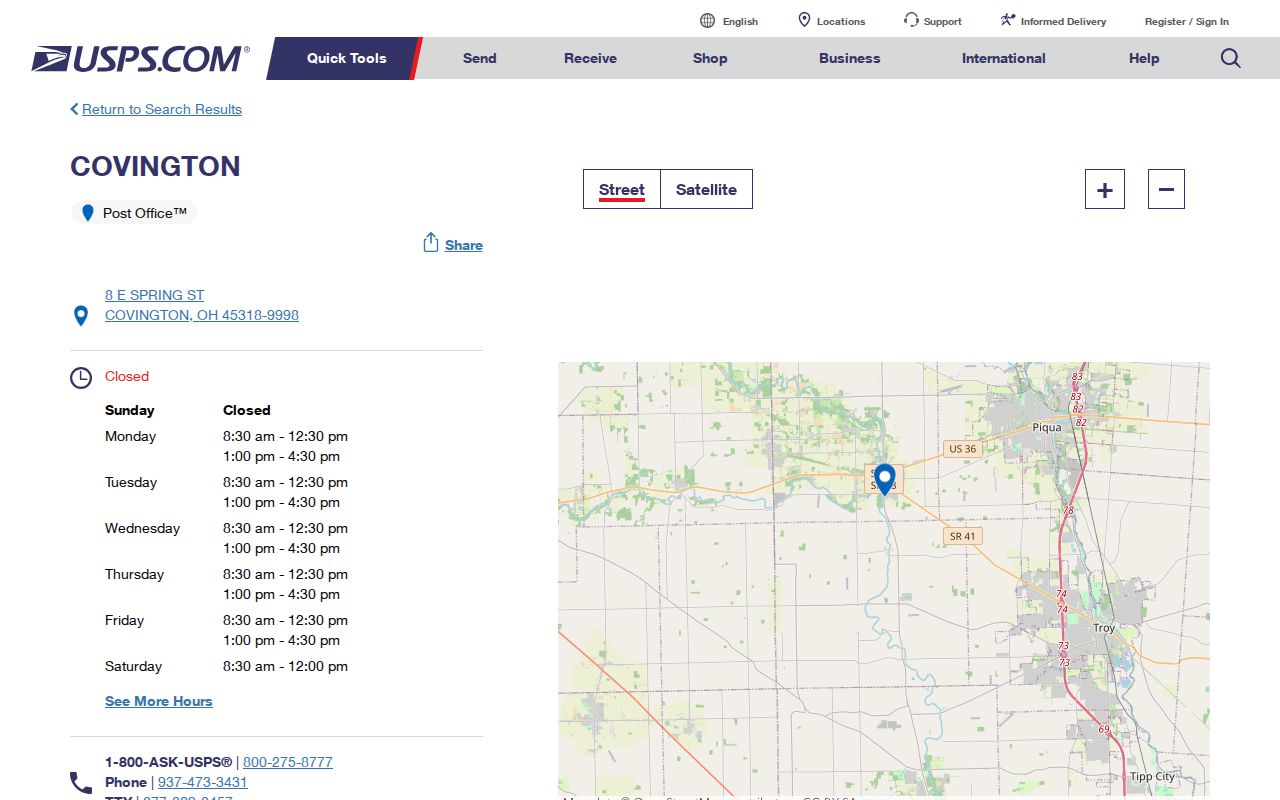
Task: Click Saturday hours 8:30 am - 12:00 pm
Action: (285, 666)
